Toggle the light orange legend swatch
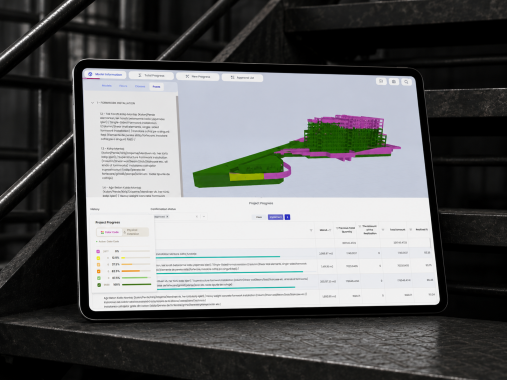This screenshot has width=507, height=380. [x=98, y=265]
